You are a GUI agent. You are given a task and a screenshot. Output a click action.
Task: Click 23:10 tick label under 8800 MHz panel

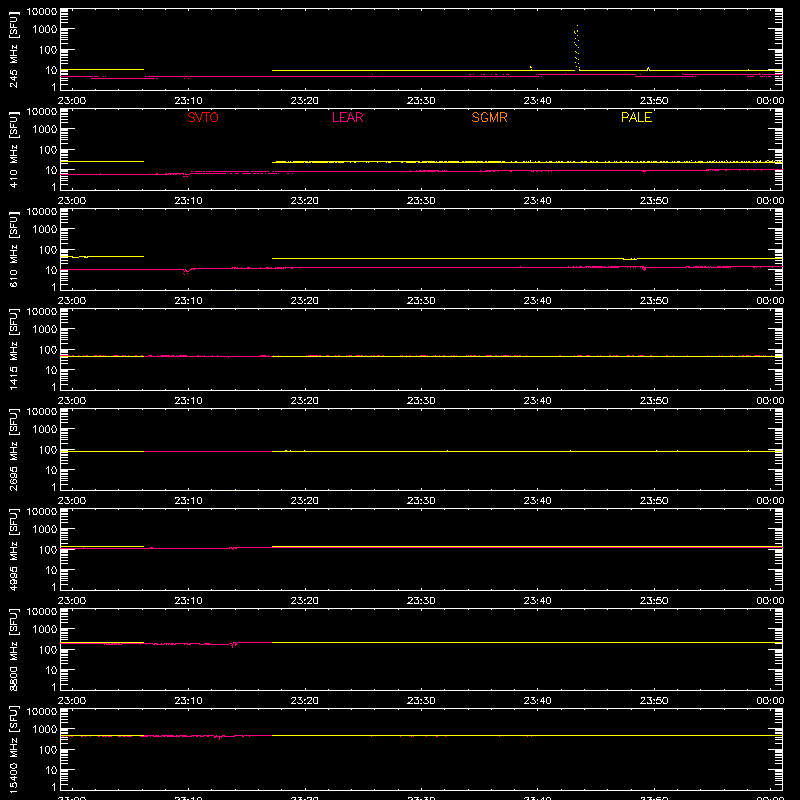click(x=188, y=701)
